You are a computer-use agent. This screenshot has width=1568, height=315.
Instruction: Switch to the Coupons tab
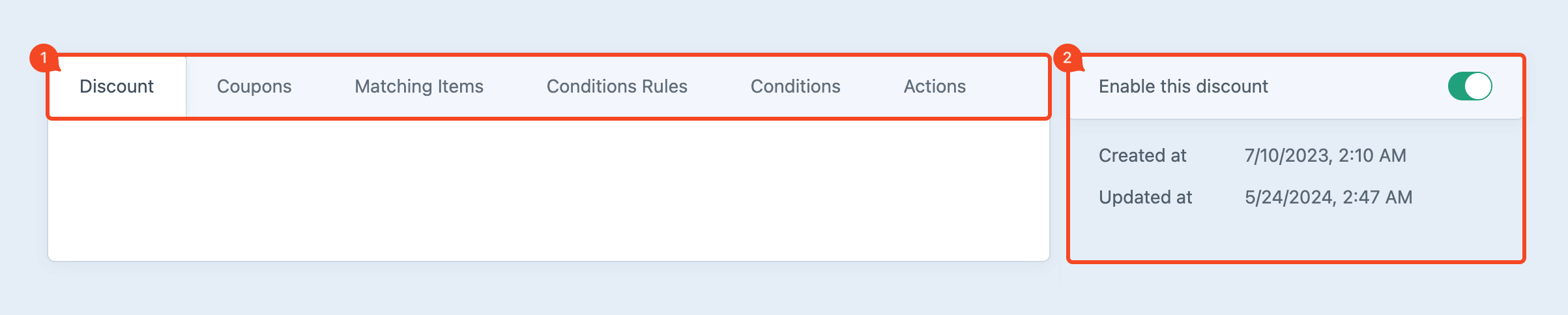(254, 87)
